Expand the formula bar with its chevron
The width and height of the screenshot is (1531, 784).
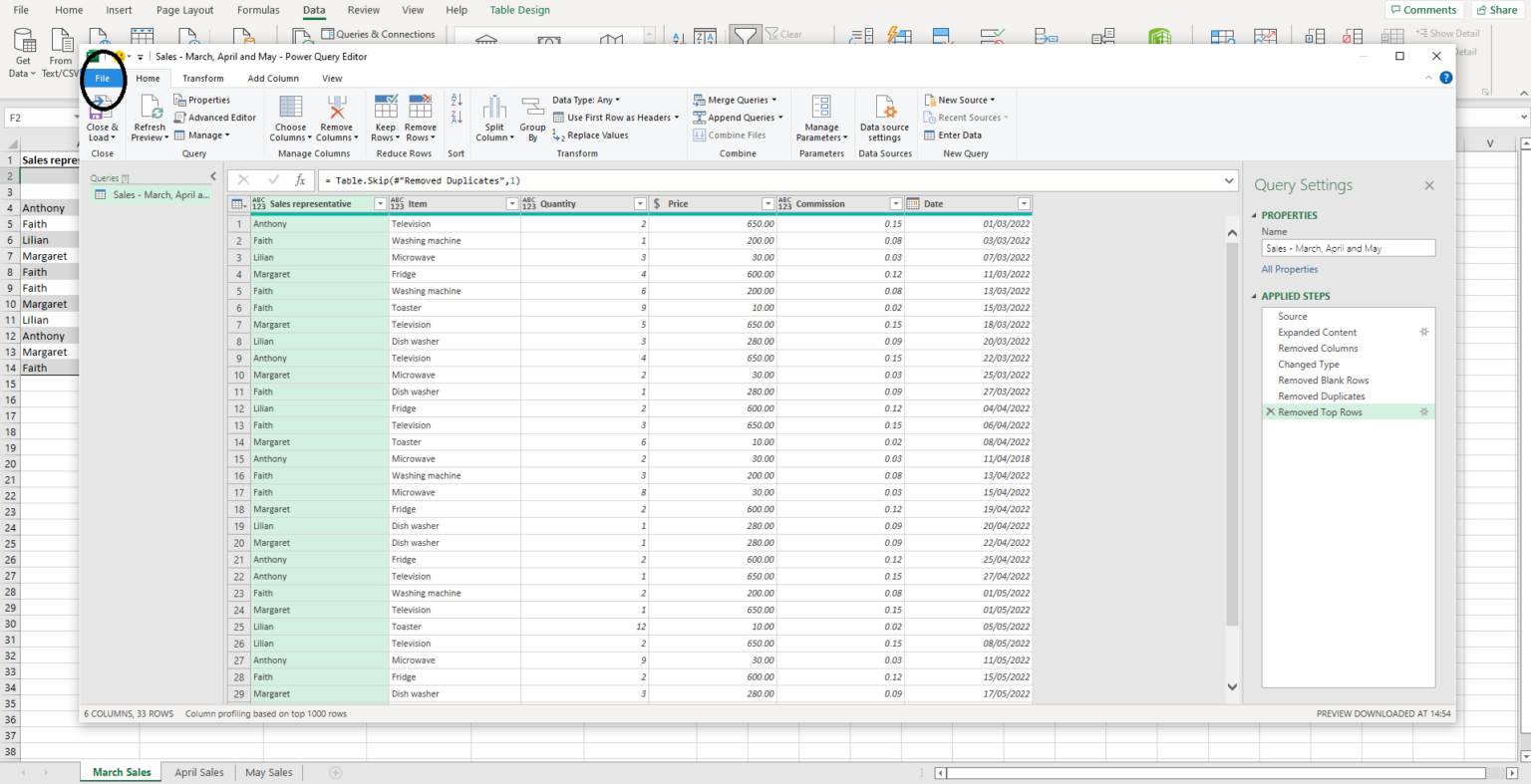pyautogui.click(x=1228, y=181)
